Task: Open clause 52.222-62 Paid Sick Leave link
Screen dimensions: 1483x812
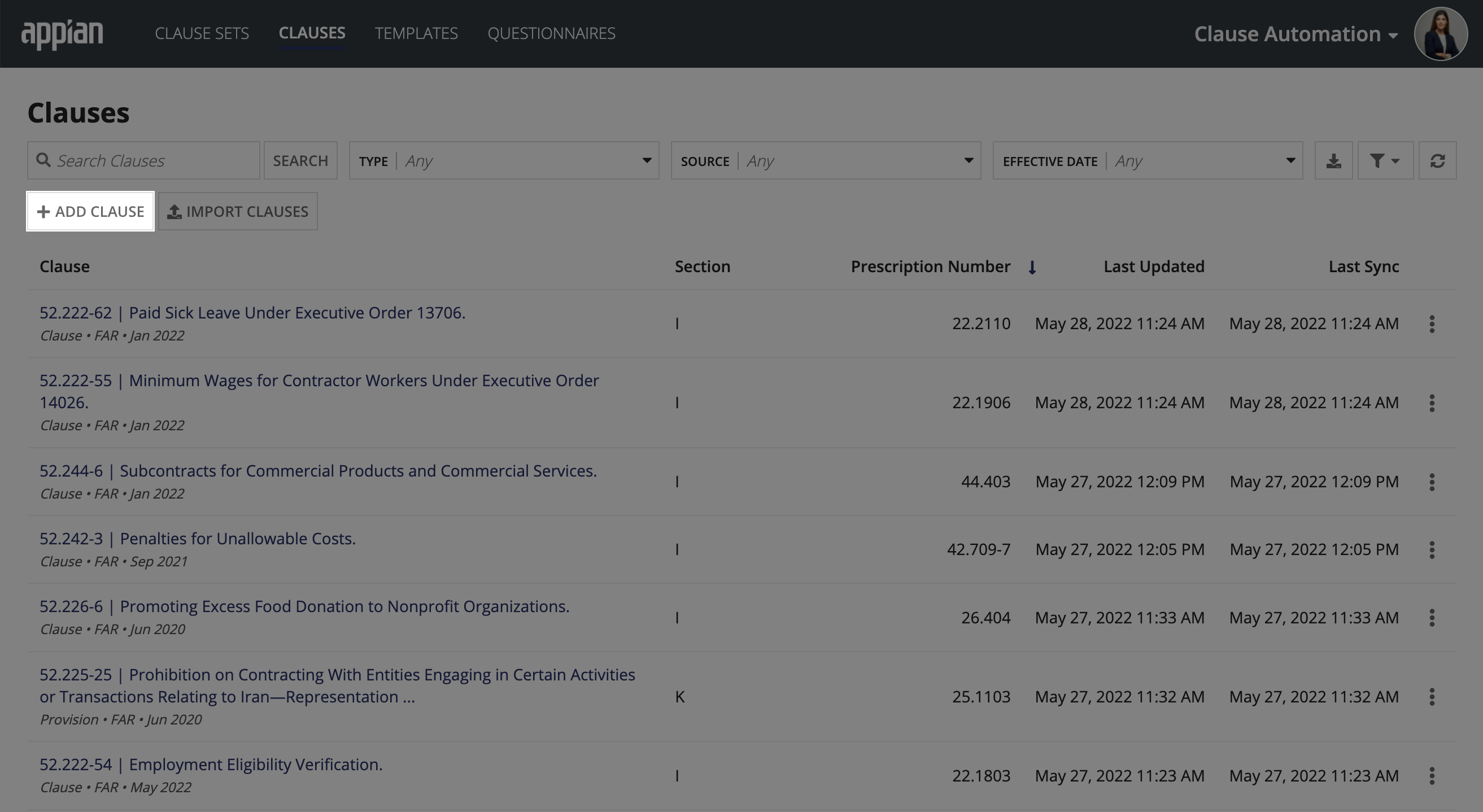Action: point(252,313)
